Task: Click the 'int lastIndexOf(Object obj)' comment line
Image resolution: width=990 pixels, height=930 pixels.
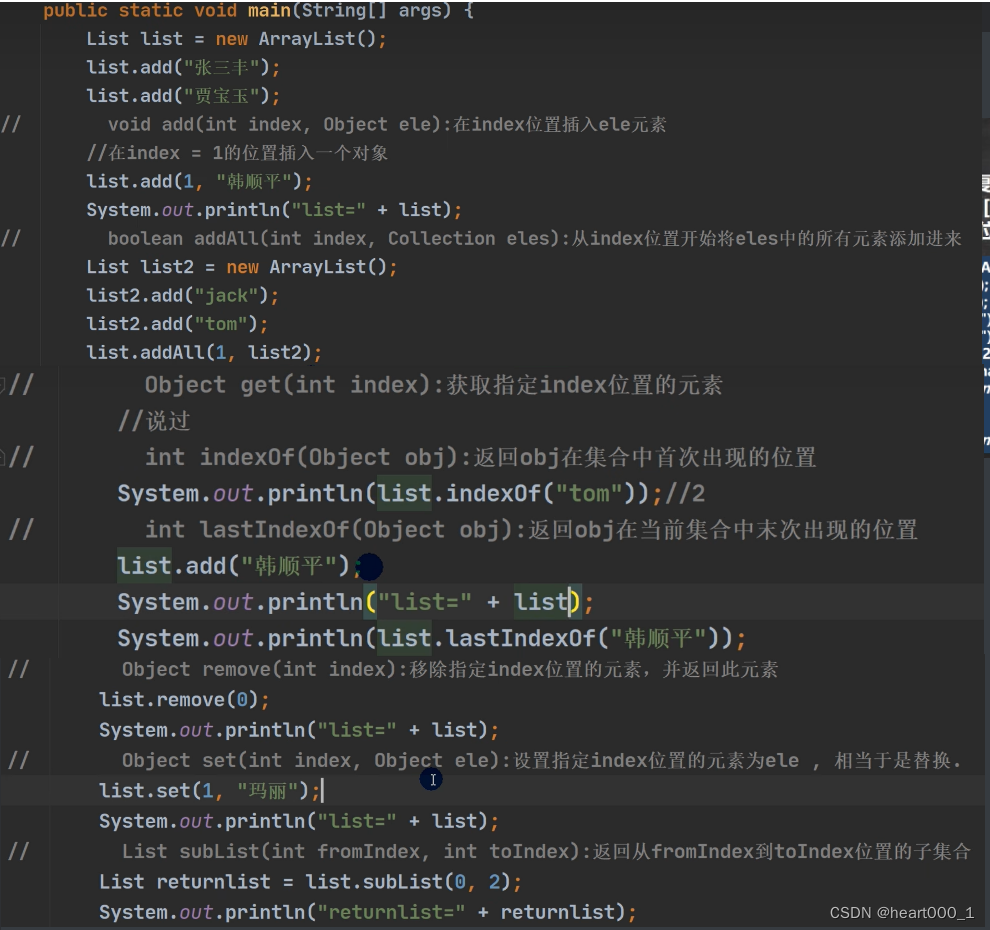Action: pos(531,530)
